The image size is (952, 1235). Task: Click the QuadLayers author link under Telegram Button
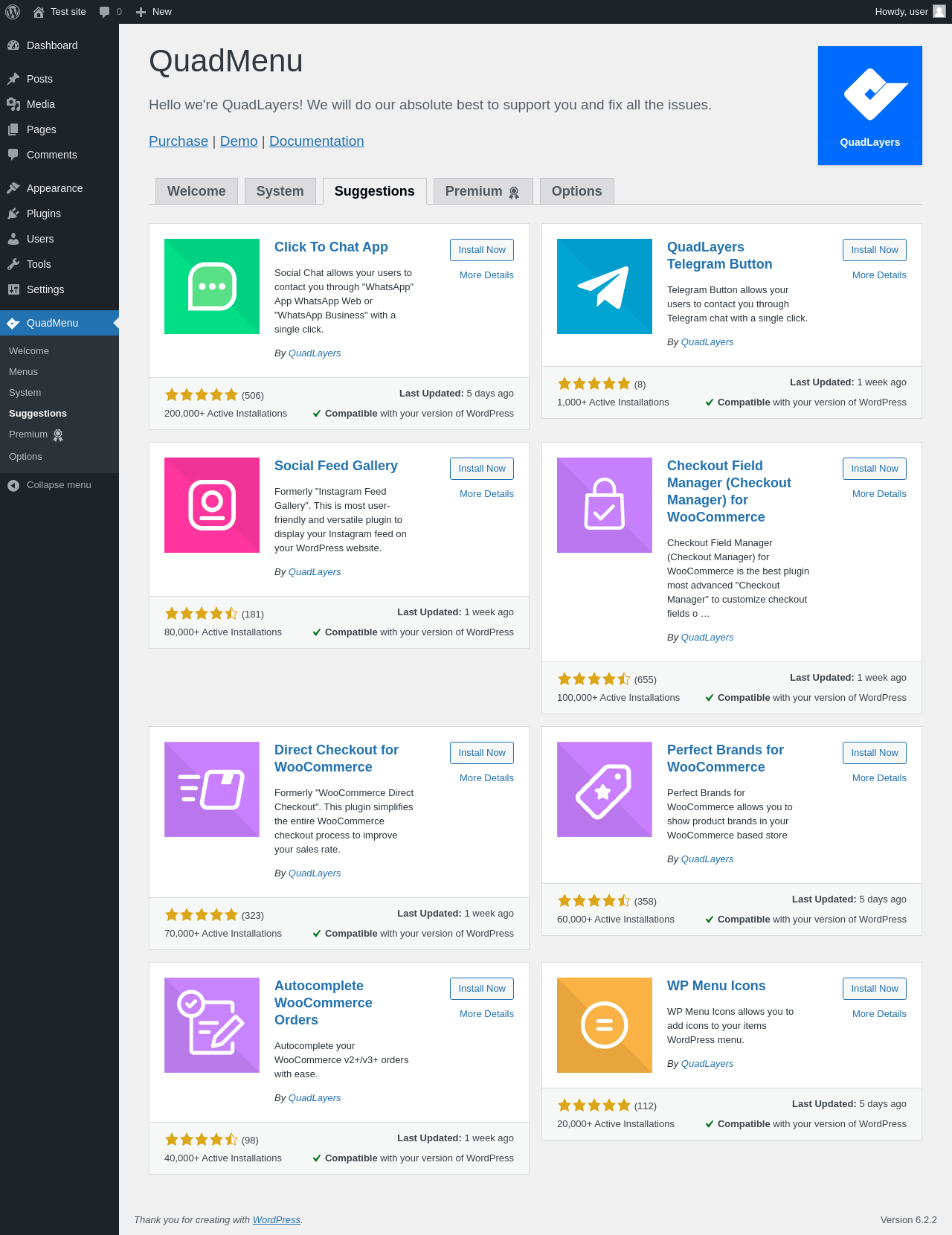pyautogui.click(x=707, y=342)
